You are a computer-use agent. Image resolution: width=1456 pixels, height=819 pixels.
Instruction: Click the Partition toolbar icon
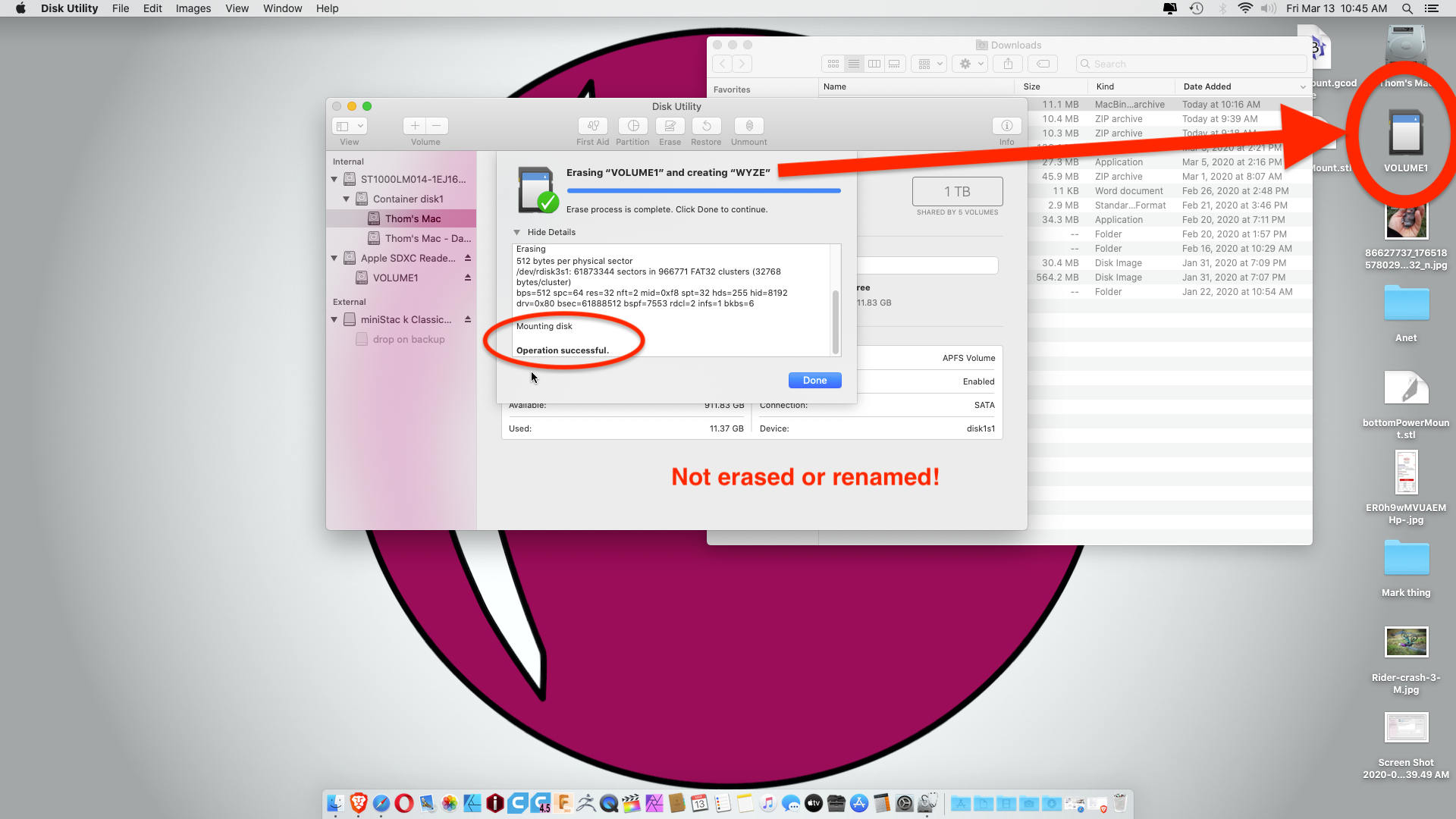click(x=632, y=126)
